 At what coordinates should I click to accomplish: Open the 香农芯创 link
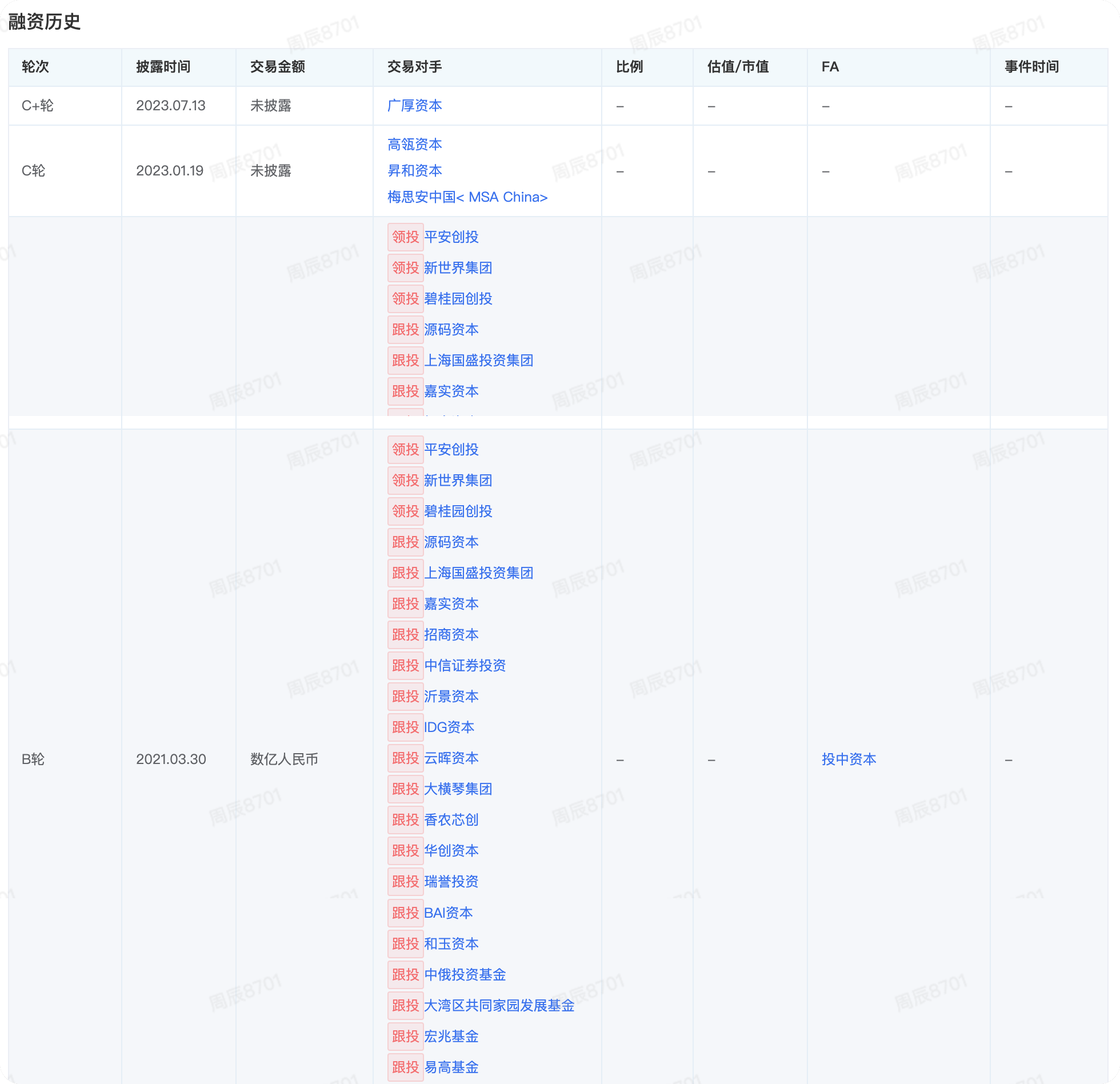(x=451, y=820)
